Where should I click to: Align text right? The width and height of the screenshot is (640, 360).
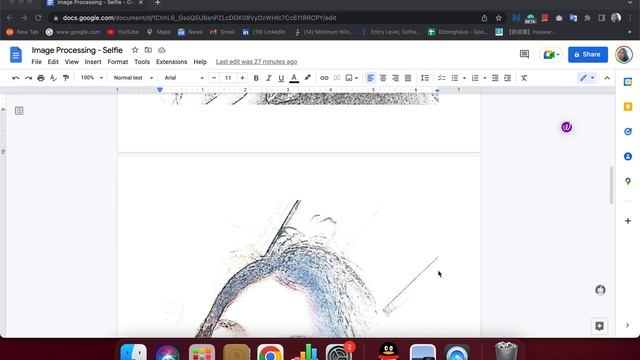(x=395, y=78)
